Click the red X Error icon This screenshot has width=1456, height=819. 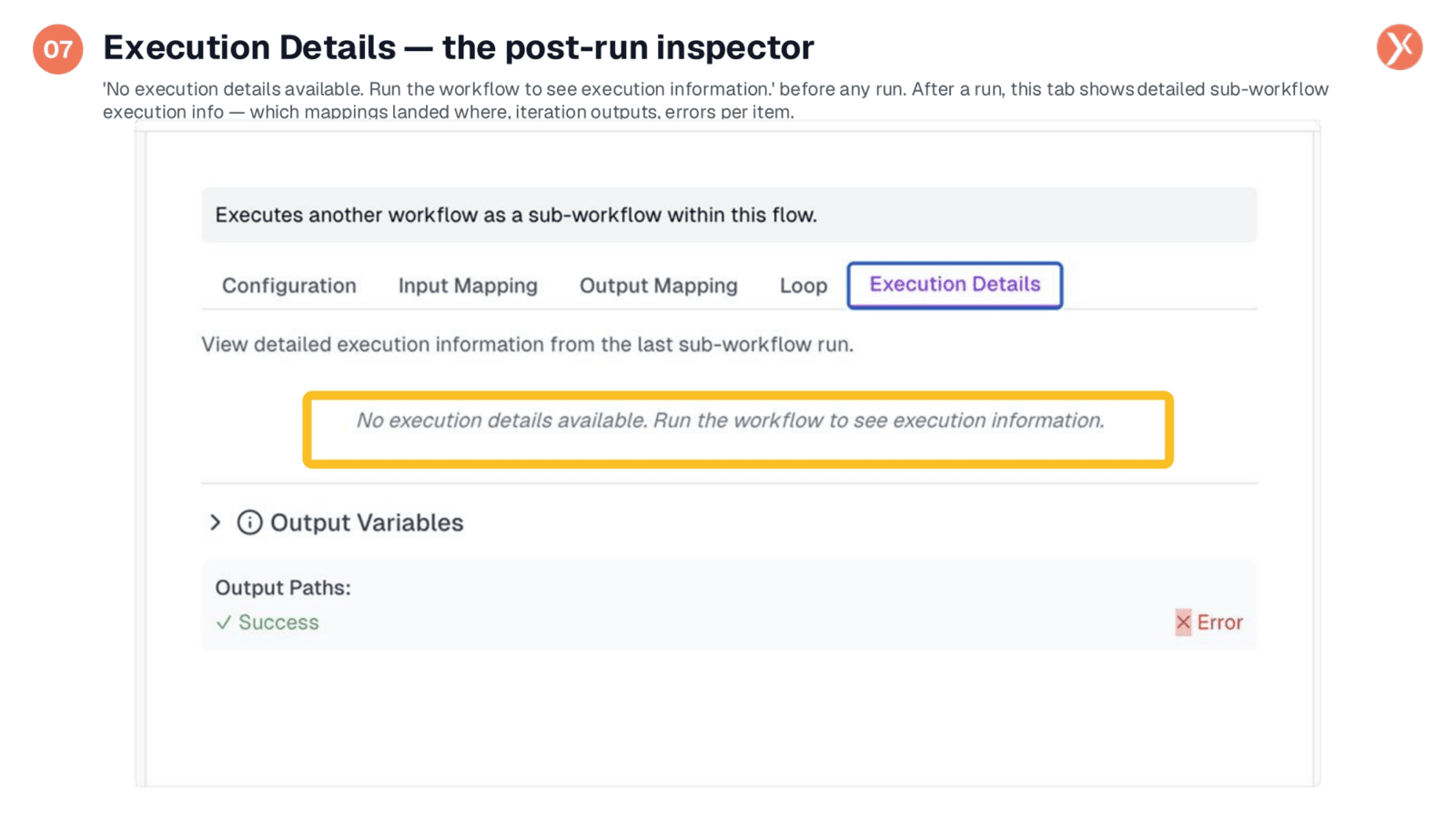(1183, 622)
